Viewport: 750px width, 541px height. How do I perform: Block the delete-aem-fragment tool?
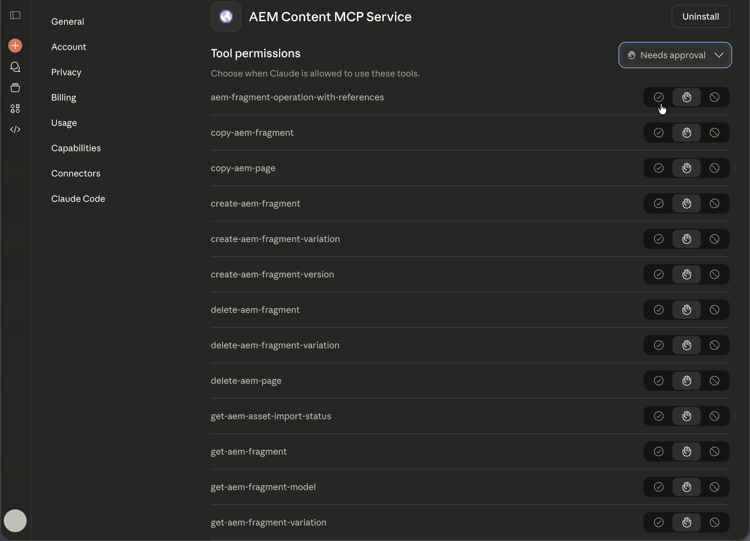(x=714, y=310)
